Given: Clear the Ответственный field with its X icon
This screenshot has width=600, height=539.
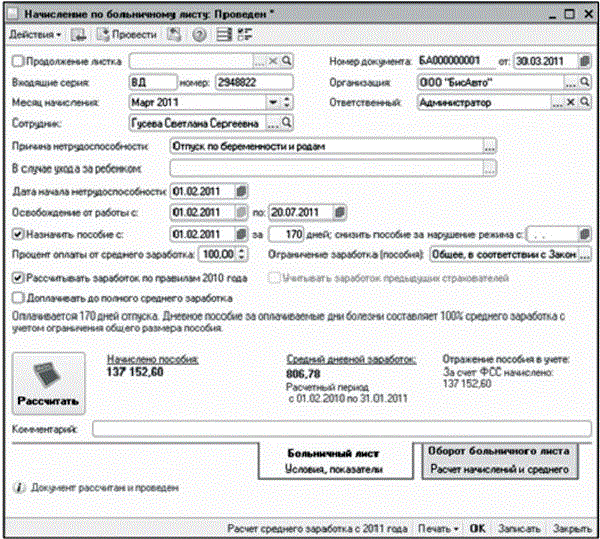Looking at the screenshot, I should click(x=570, y=102).
